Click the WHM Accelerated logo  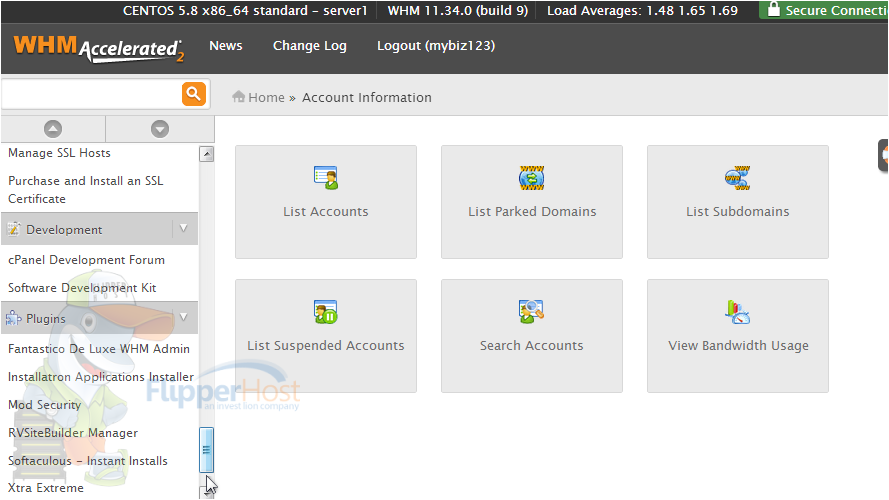click(99, 49)
